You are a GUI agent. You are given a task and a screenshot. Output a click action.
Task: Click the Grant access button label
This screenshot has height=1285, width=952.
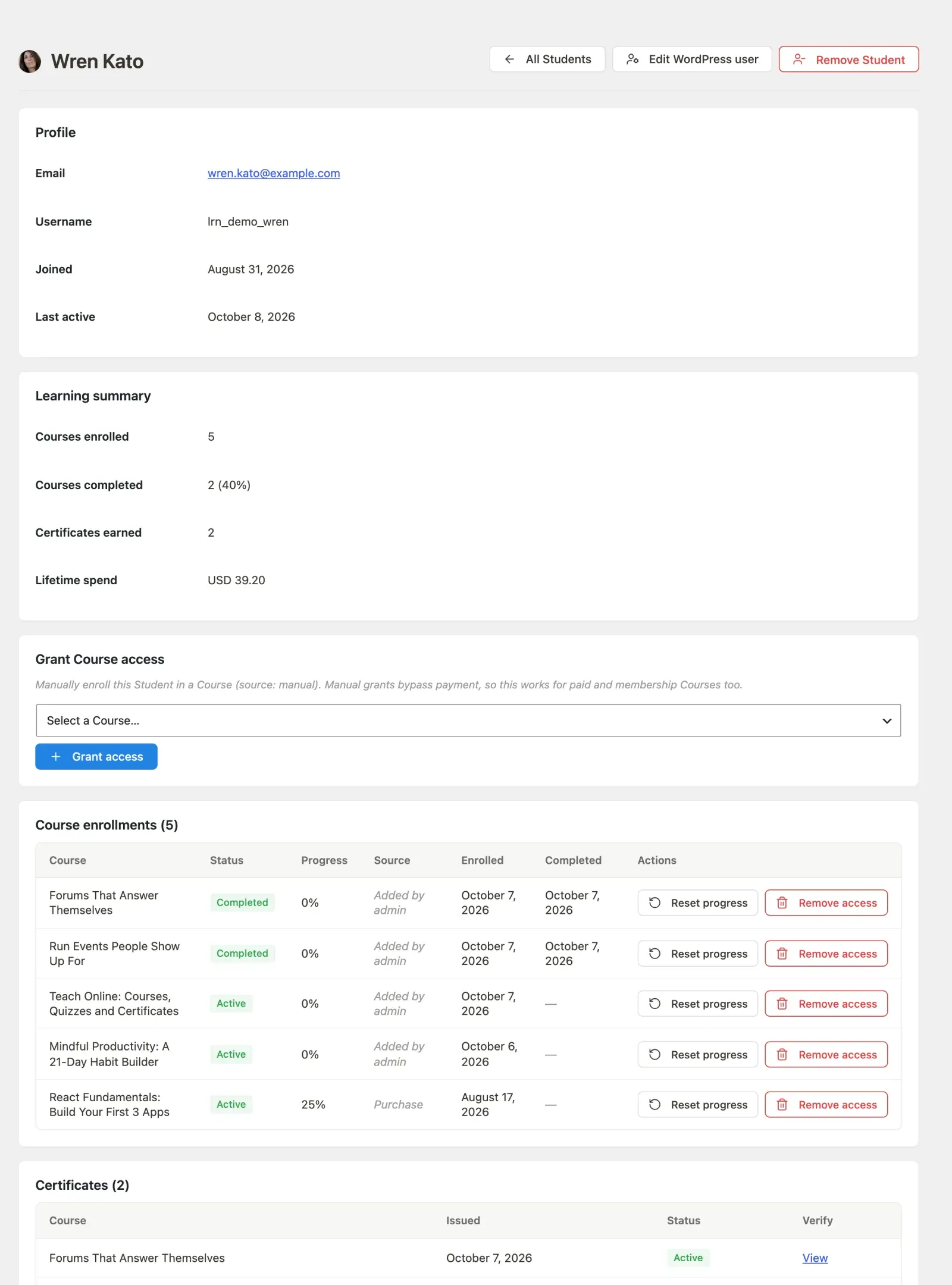point(108,757)
